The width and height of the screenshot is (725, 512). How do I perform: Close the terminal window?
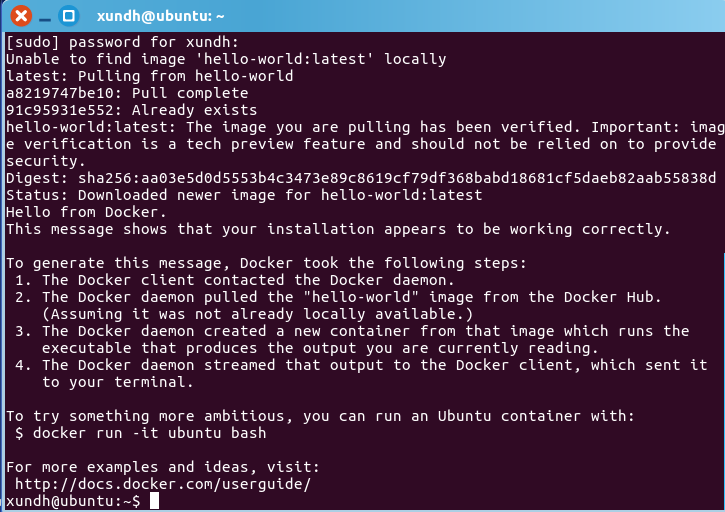click(x=20, y=16)
